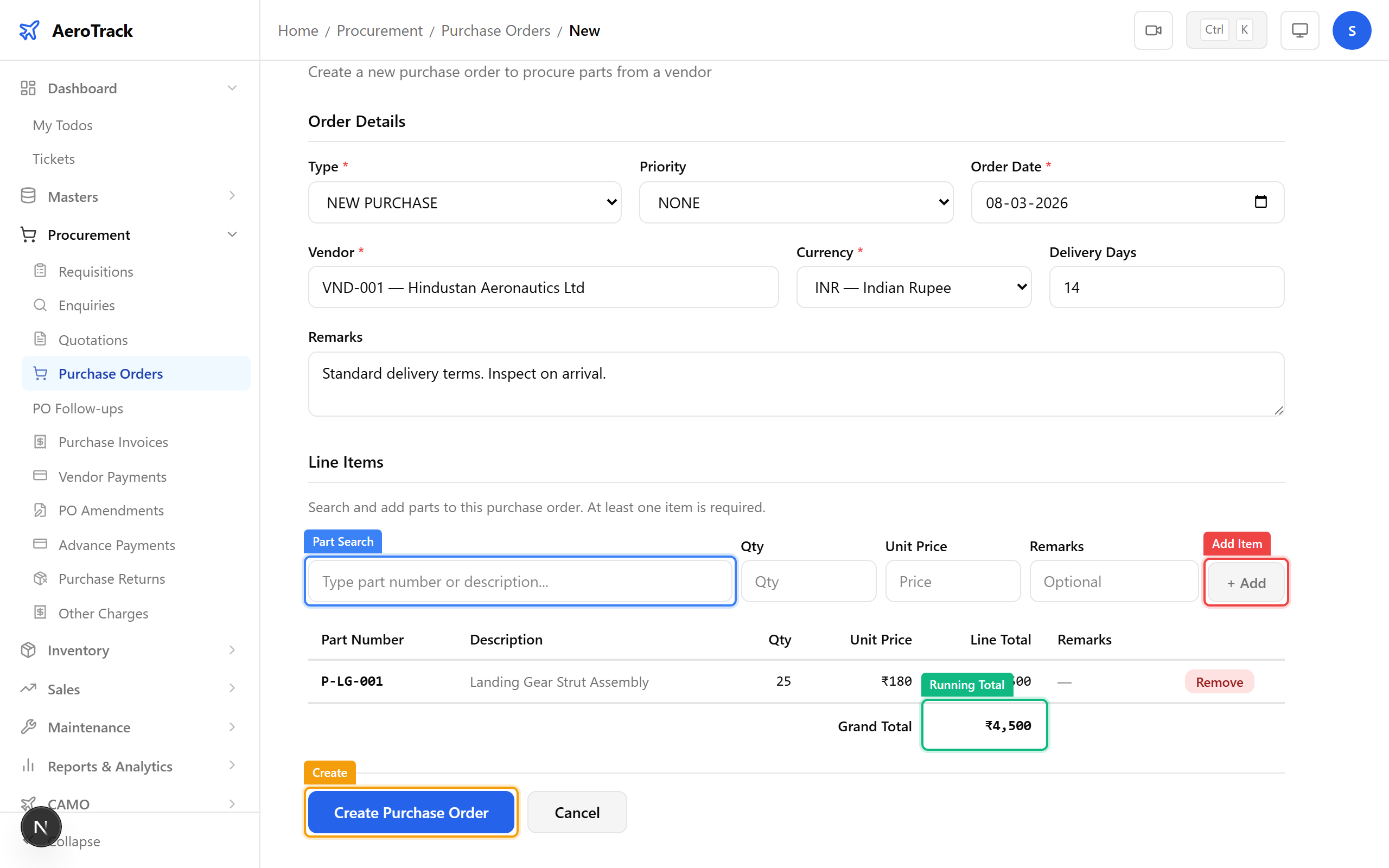
Task: Open the screen recorder icon in the top bar
Action: click(1153, 30)
